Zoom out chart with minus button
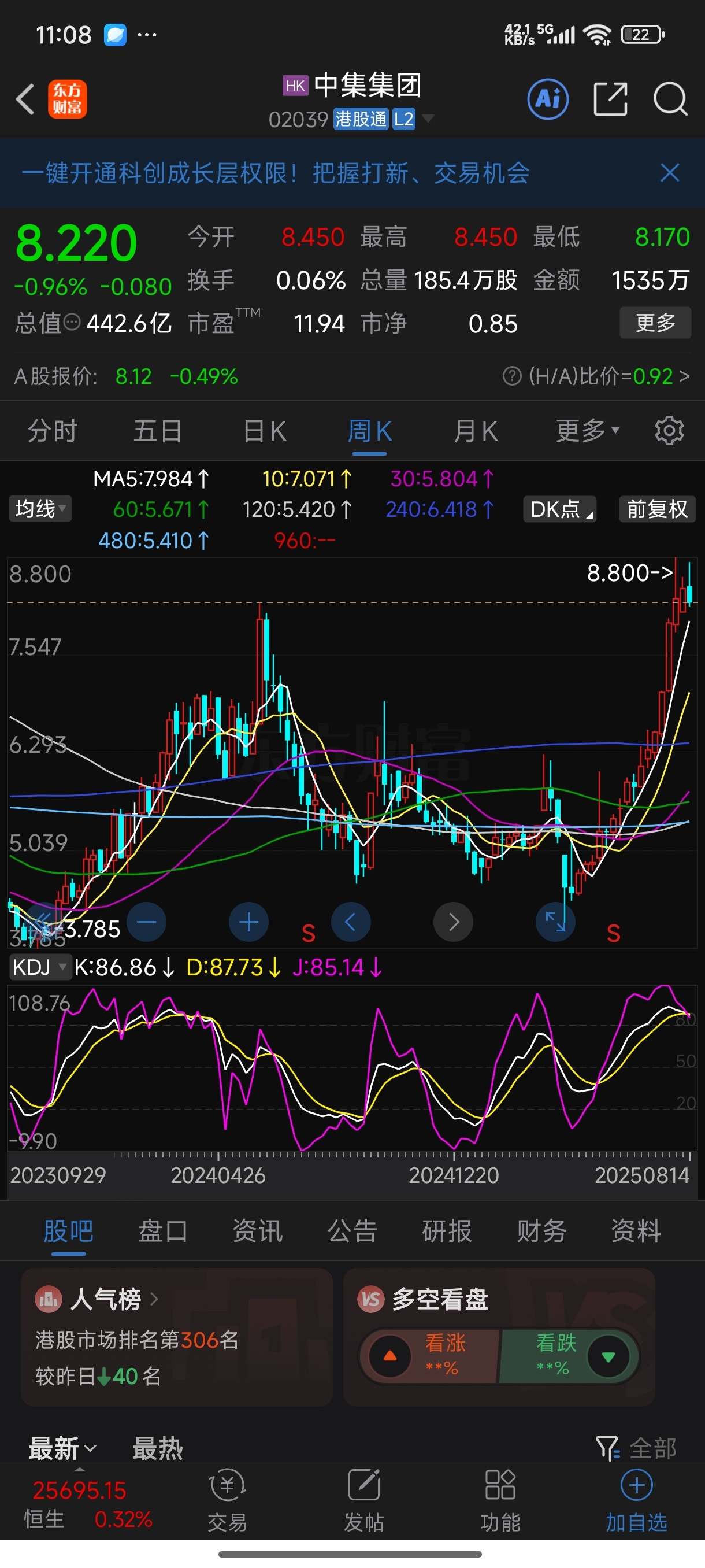Viewport: 705px width, 1568px height. point(146,922)
